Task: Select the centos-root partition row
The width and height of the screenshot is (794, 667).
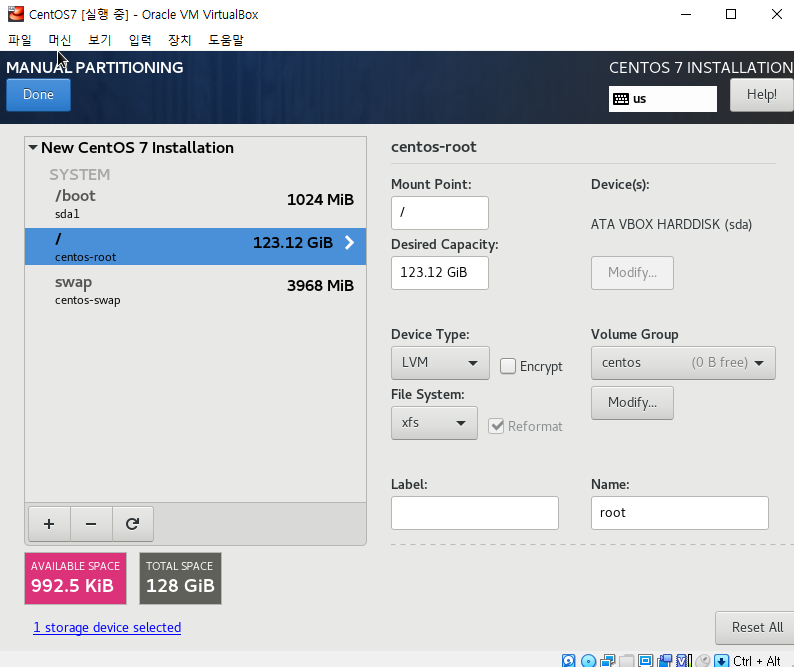Action: pos(195,246)
